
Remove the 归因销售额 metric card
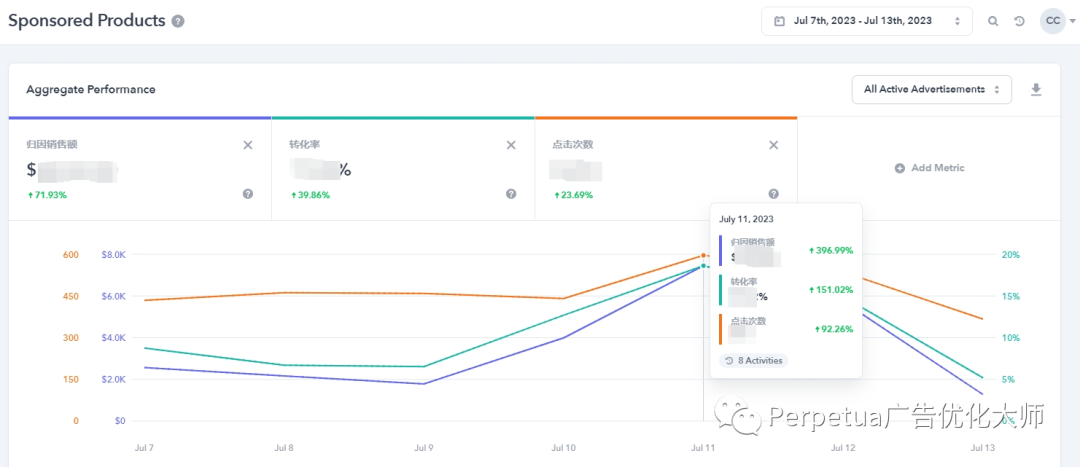(x=248, y=145)
